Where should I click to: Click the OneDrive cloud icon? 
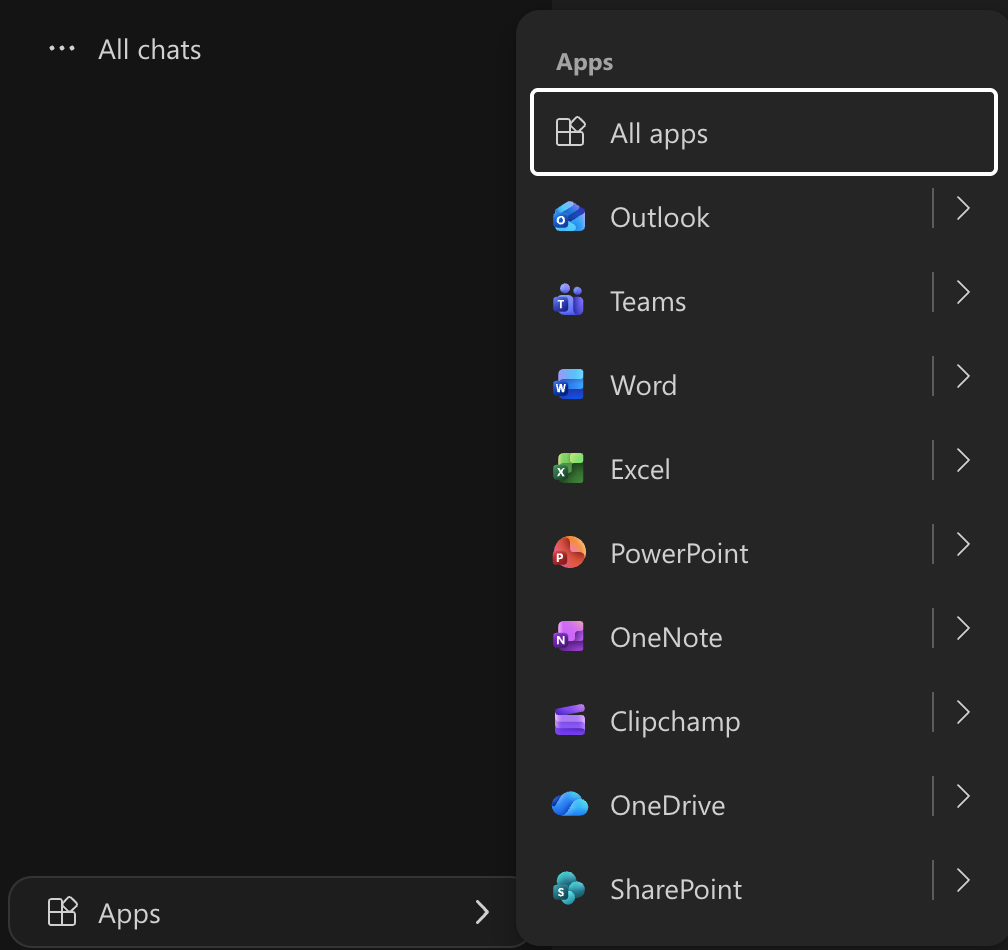(x=569, y=805)
